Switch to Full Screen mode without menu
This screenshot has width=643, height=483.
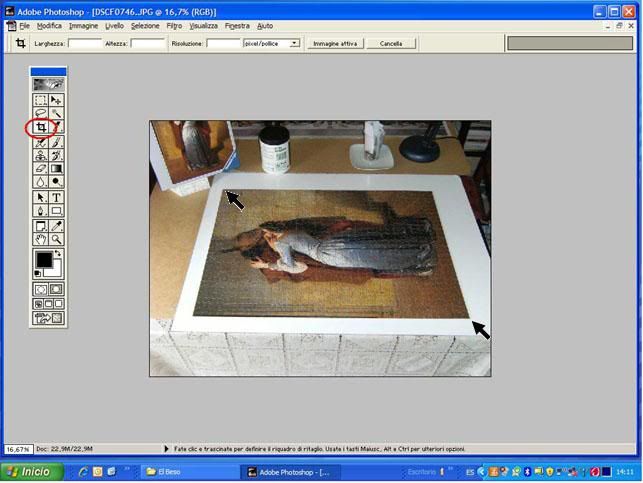(59, 304)
